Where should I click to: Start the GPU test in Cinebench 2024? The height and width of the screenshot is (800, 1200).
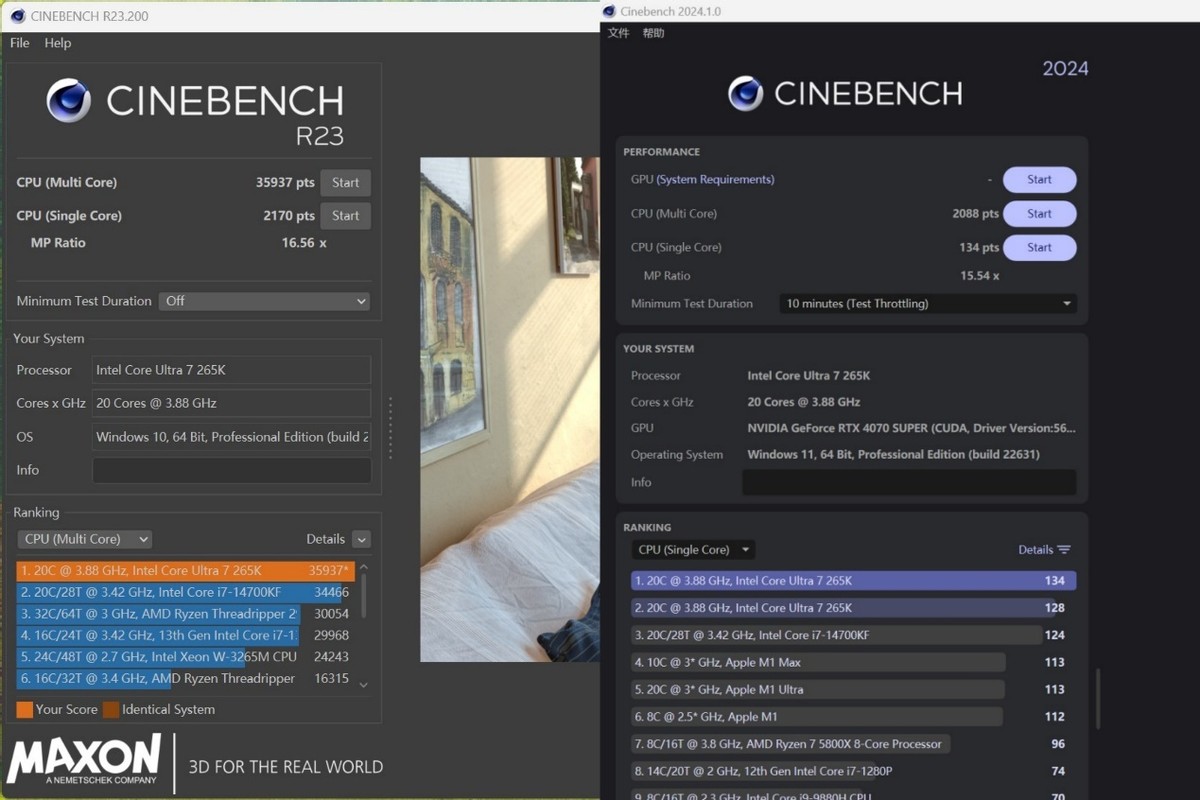(1039, 180)
